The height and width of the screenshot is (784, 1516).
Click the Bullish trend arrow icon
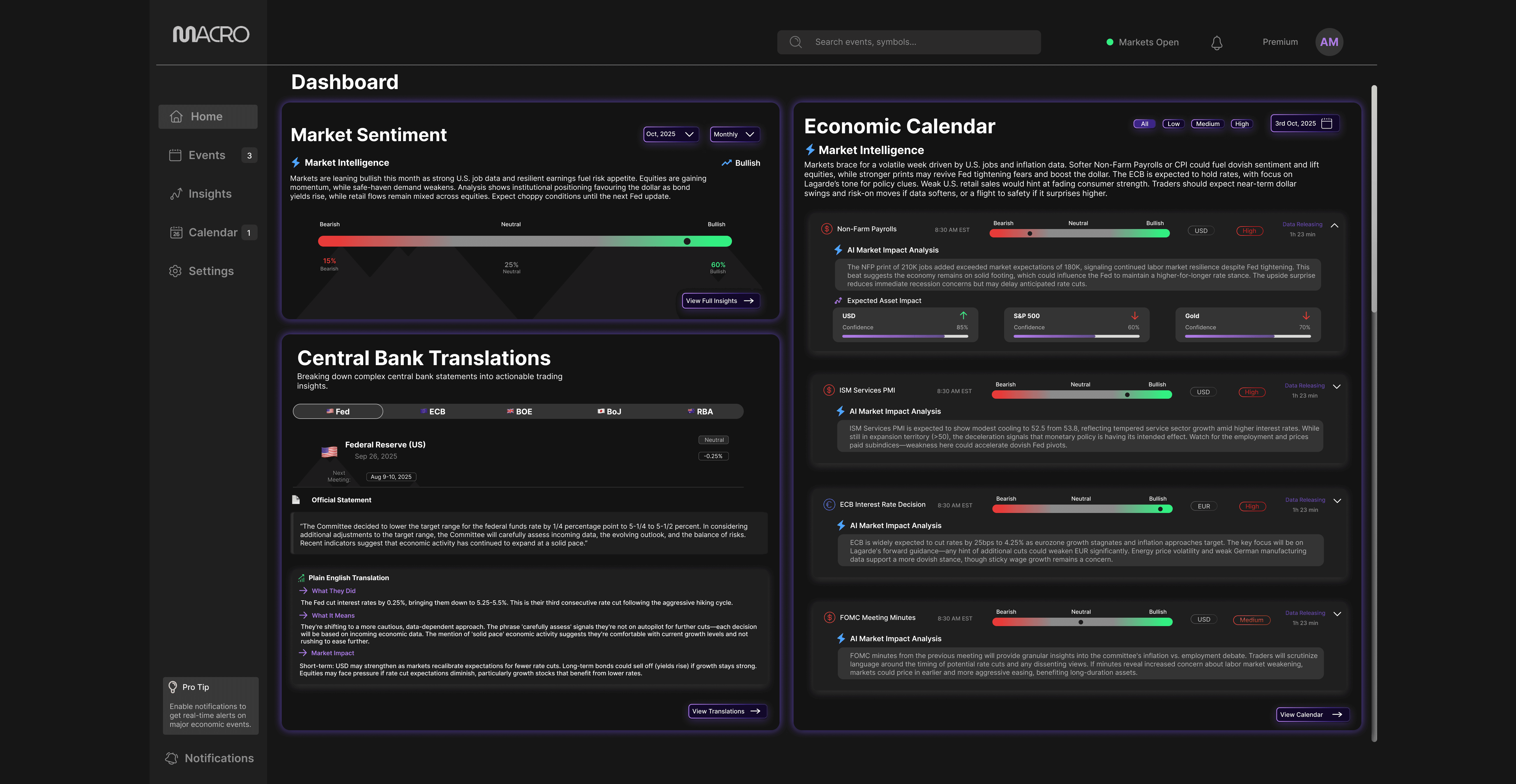727,163
